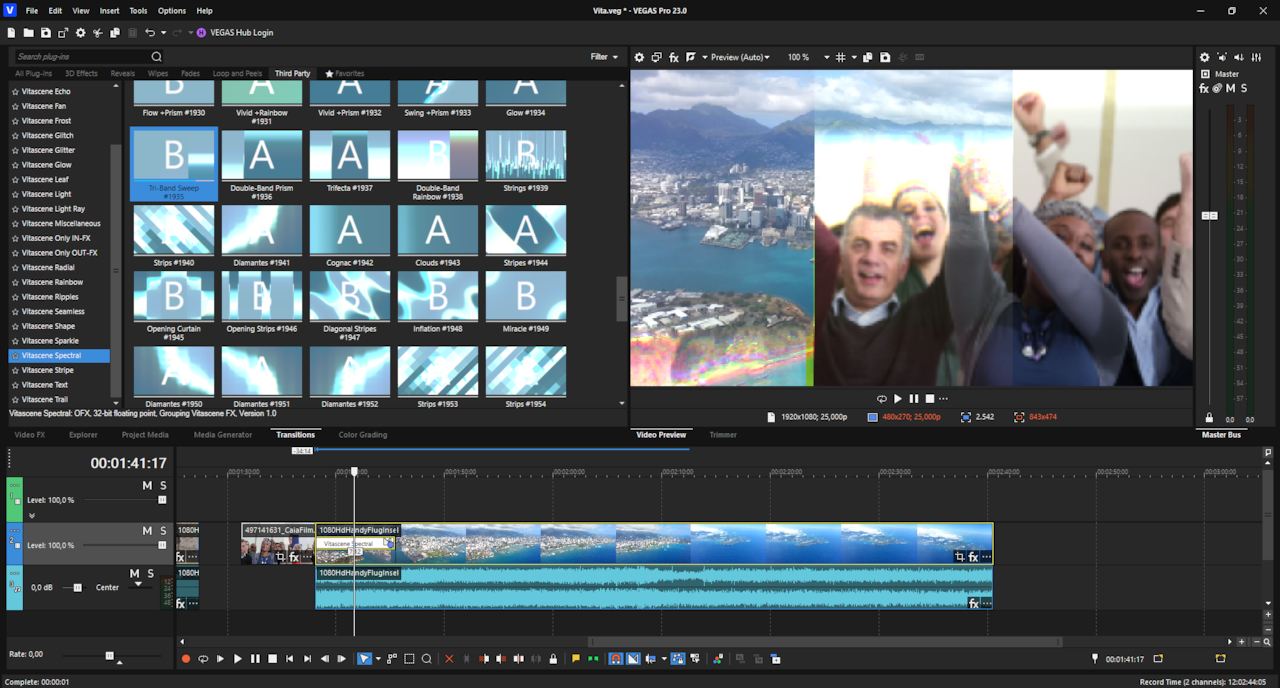Screen dimensions: 1280x688
Task: Open the Tools menu
Action: pyautogui.click(x=138, y=10)
